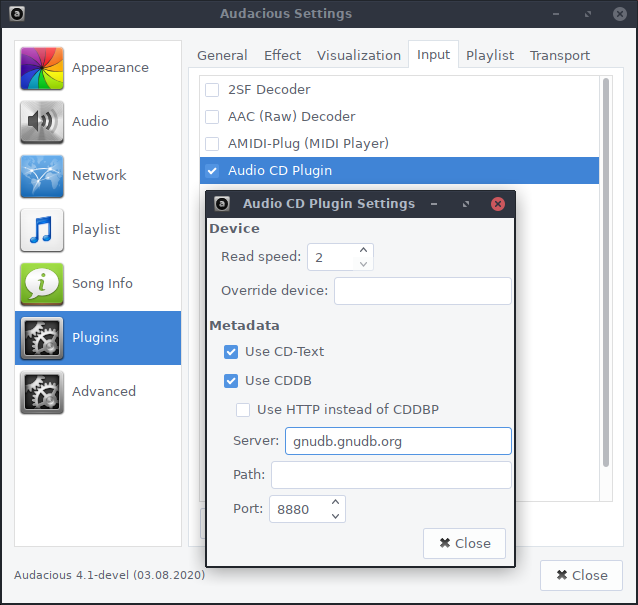The width and height of the screenshot is (638, 605).
Task: Close the Audio CD Plugin Settings dialog
Action: pos(464,543)
